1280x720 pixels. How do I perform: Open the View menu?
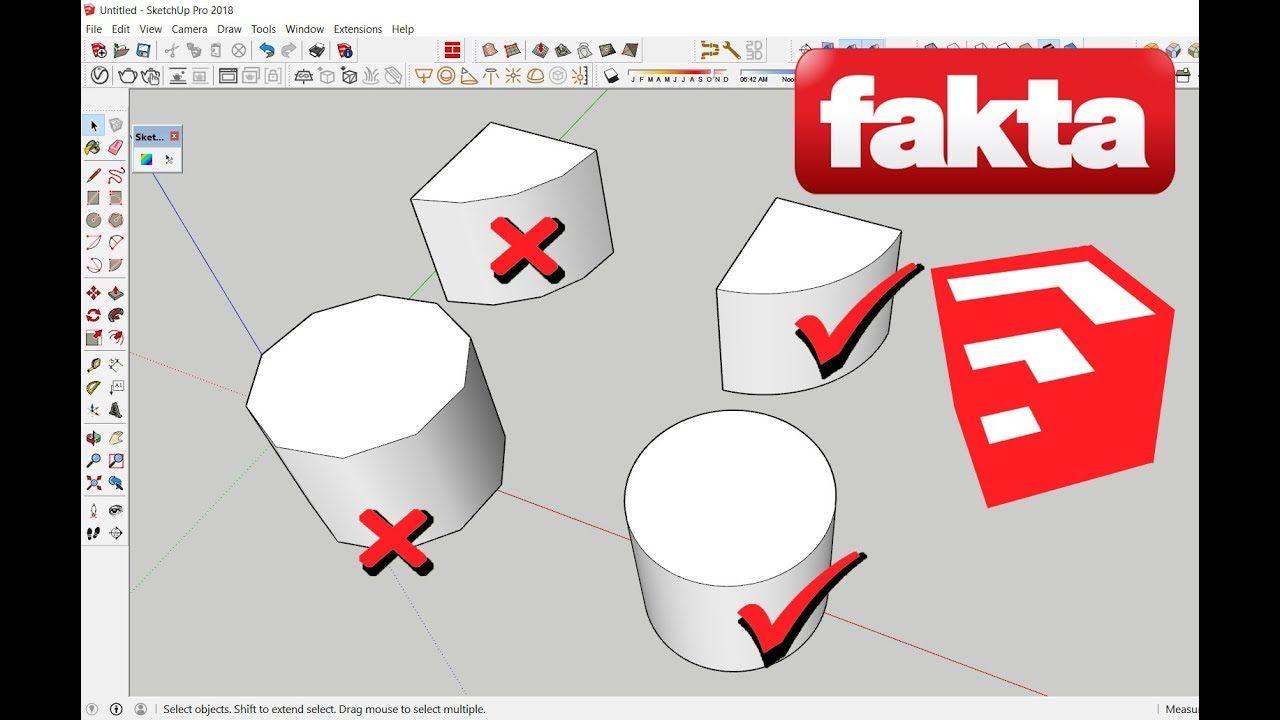151,29
